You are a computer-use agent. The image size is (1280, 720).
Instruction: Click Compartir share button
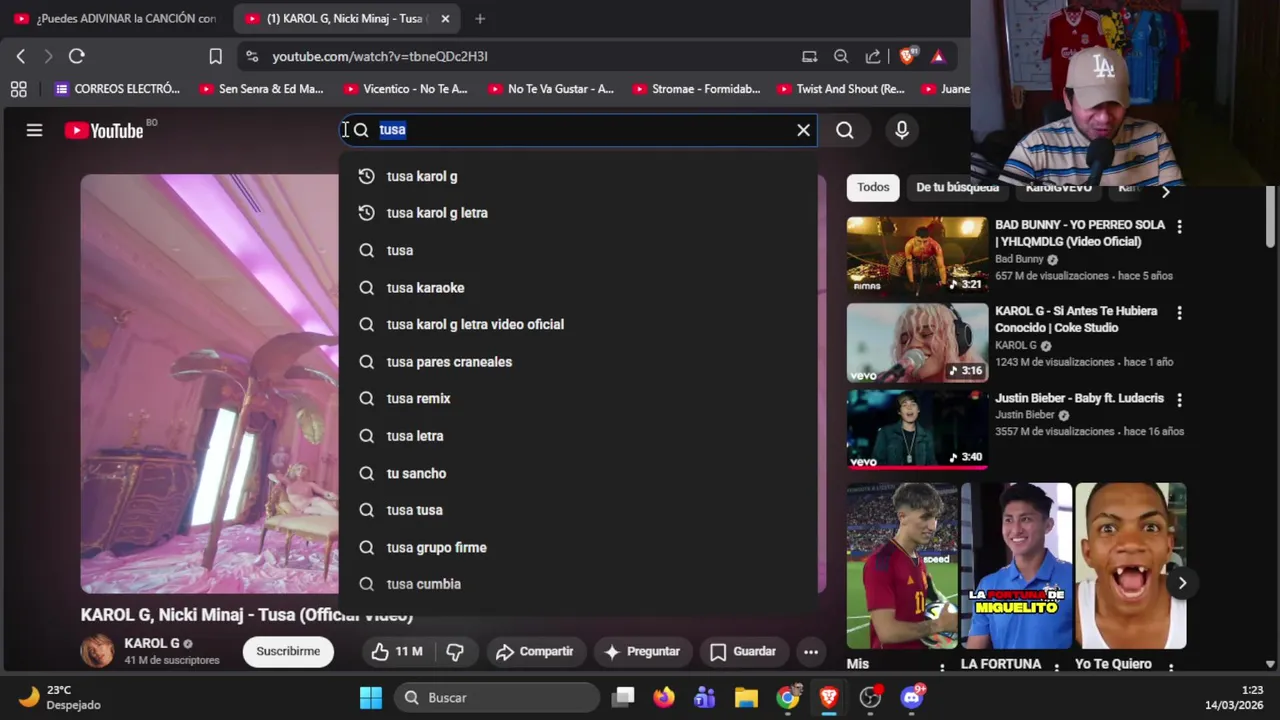click(535, 652)
